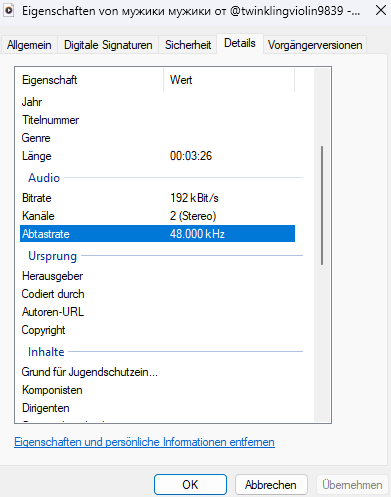Viewport: 391px width, 497px height.
Task: Click the length value 00:03:26
Action: (x=191, y=156)
